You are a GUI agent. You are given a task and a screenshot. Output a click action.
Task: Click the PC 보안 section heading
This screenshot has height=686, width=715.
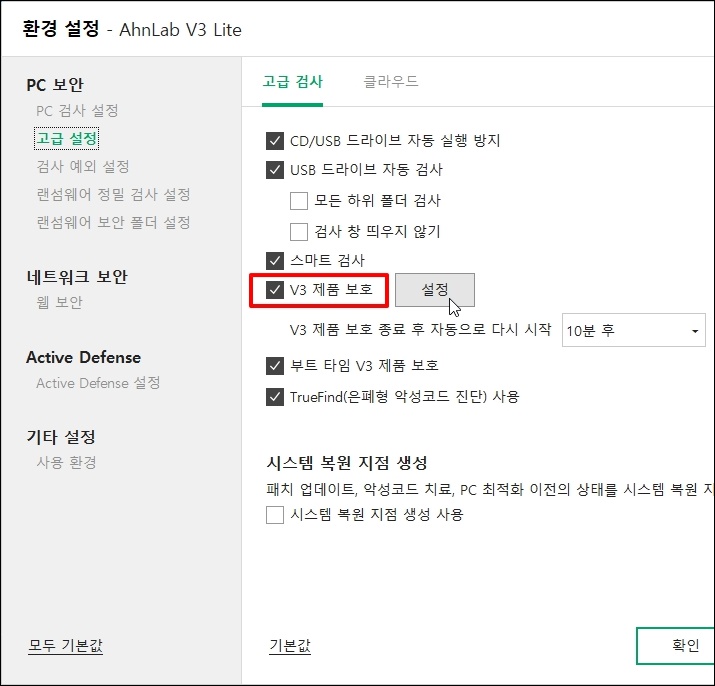tap(55, 85)
